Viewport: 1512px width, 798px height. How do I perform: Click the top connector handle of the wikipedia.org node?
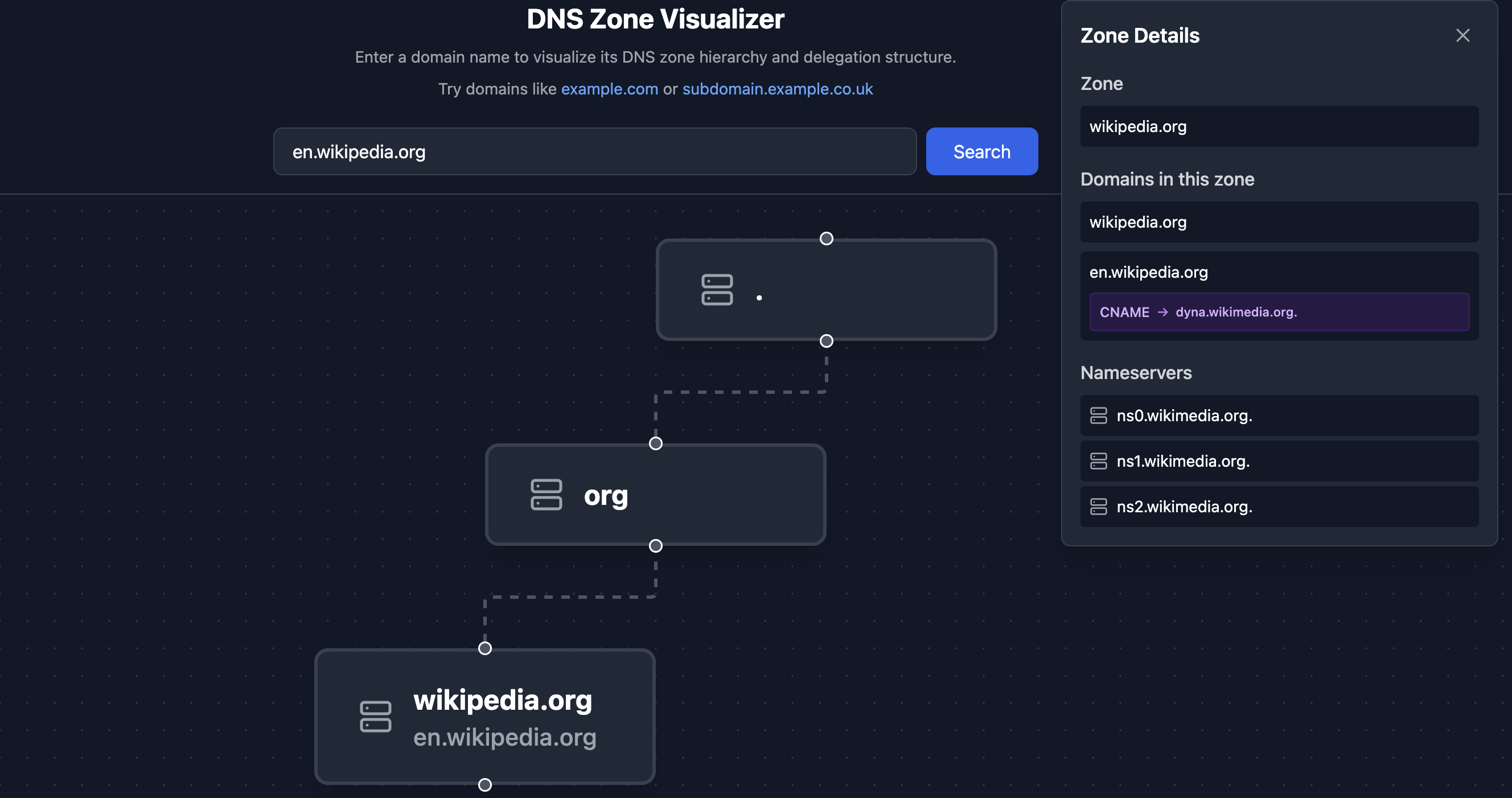coord(485,648)
